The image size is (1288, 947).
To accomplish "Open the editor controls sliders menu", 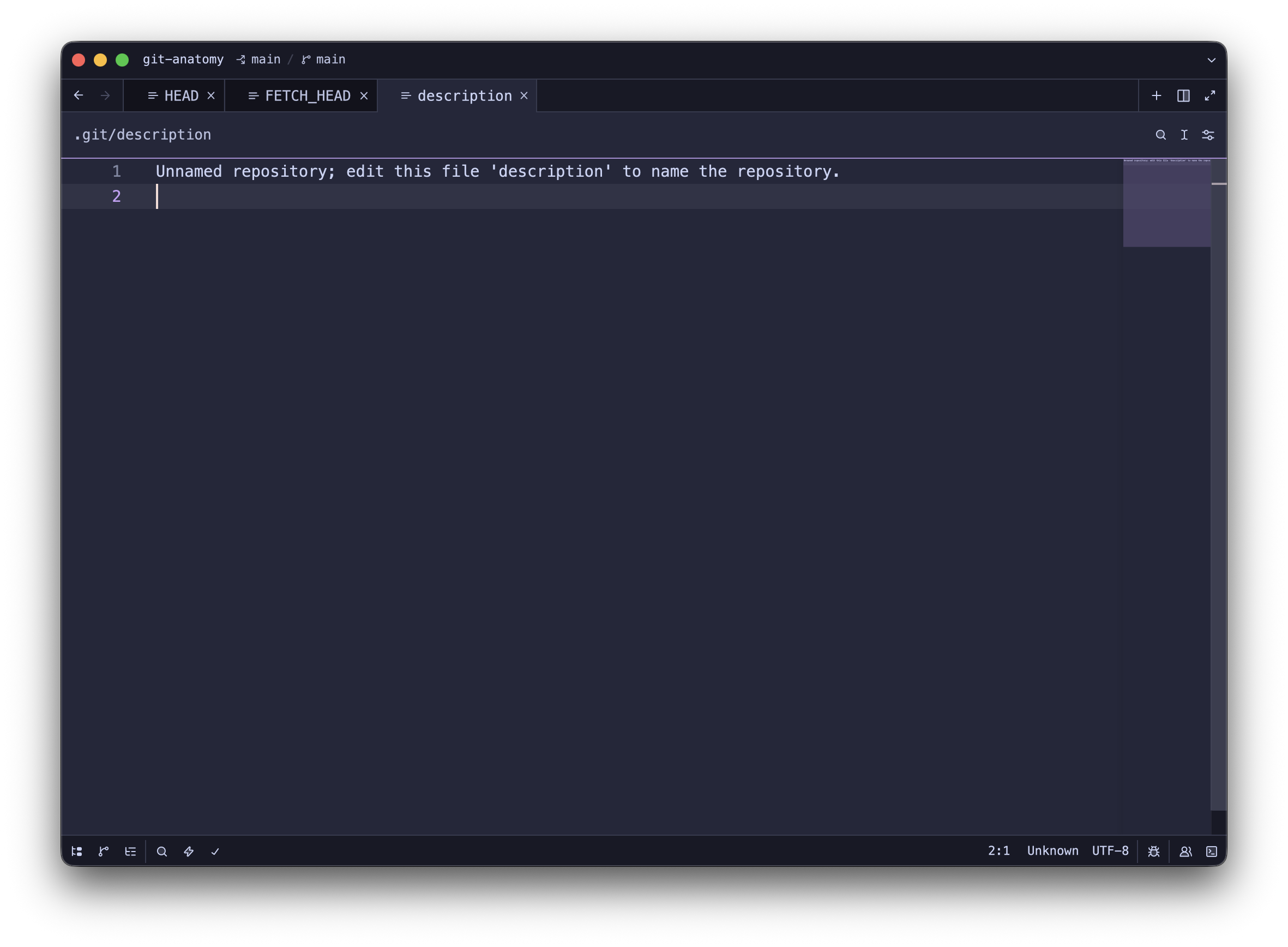I will coord(1208,135).
